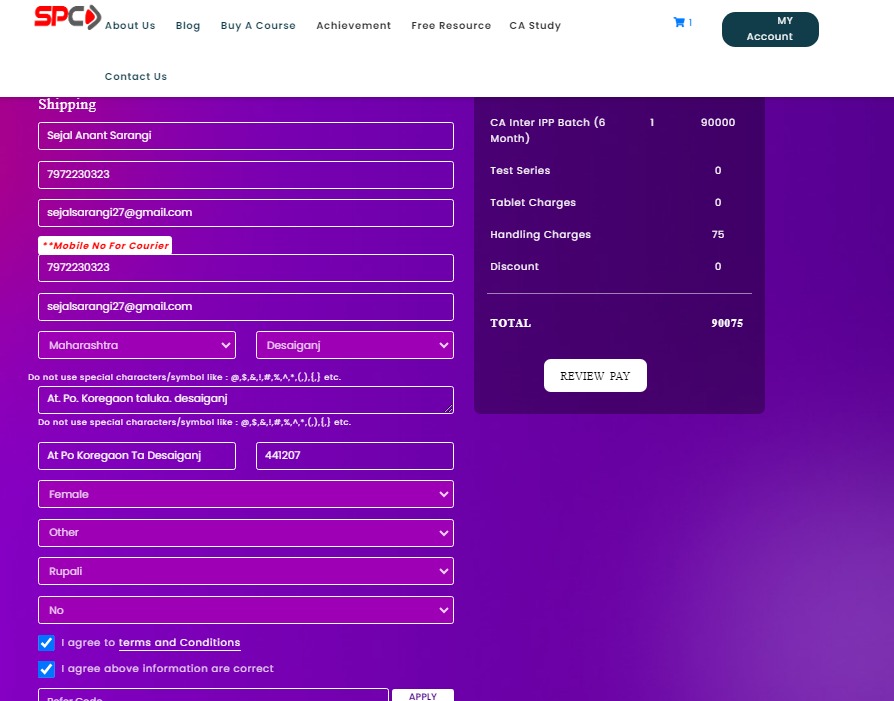Image resolution: width=894 pixels, height=701 pixels.
Task: Open the terms and Conditions link
Action: click(x=179, y=643)
